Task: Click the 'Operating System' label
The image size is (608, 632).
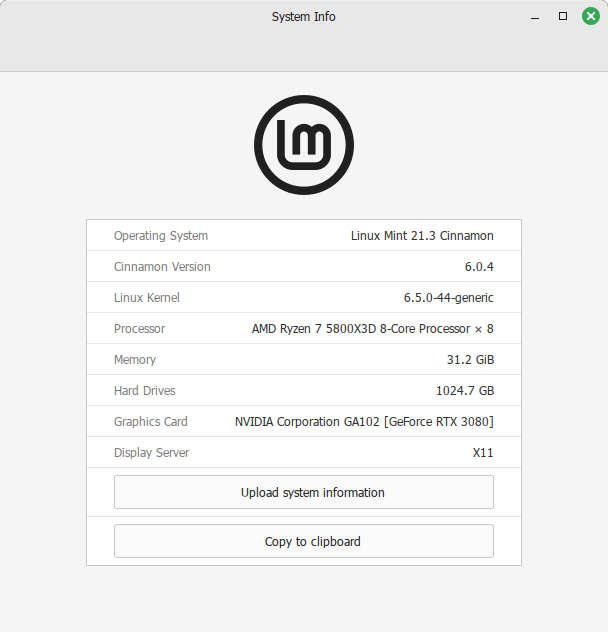Action: point(161,235)
